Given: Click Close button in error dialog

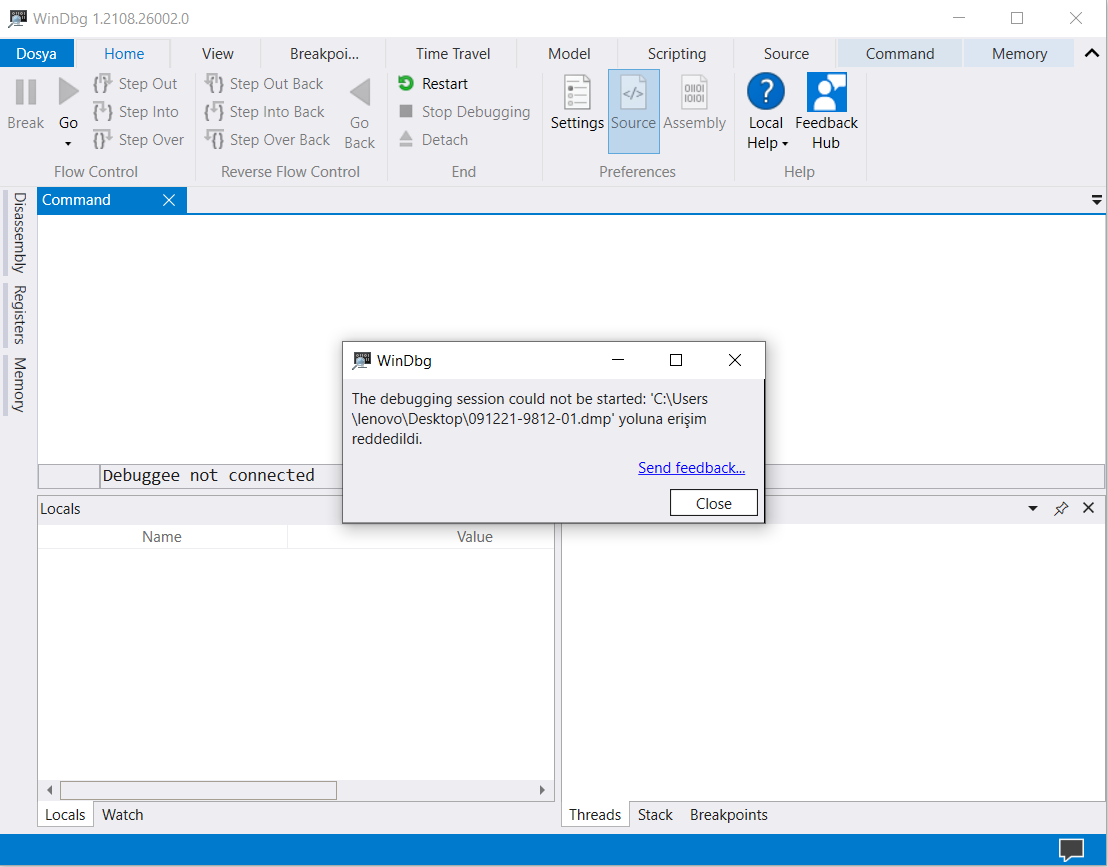Looking at the screenshot, I should point(714,503).
